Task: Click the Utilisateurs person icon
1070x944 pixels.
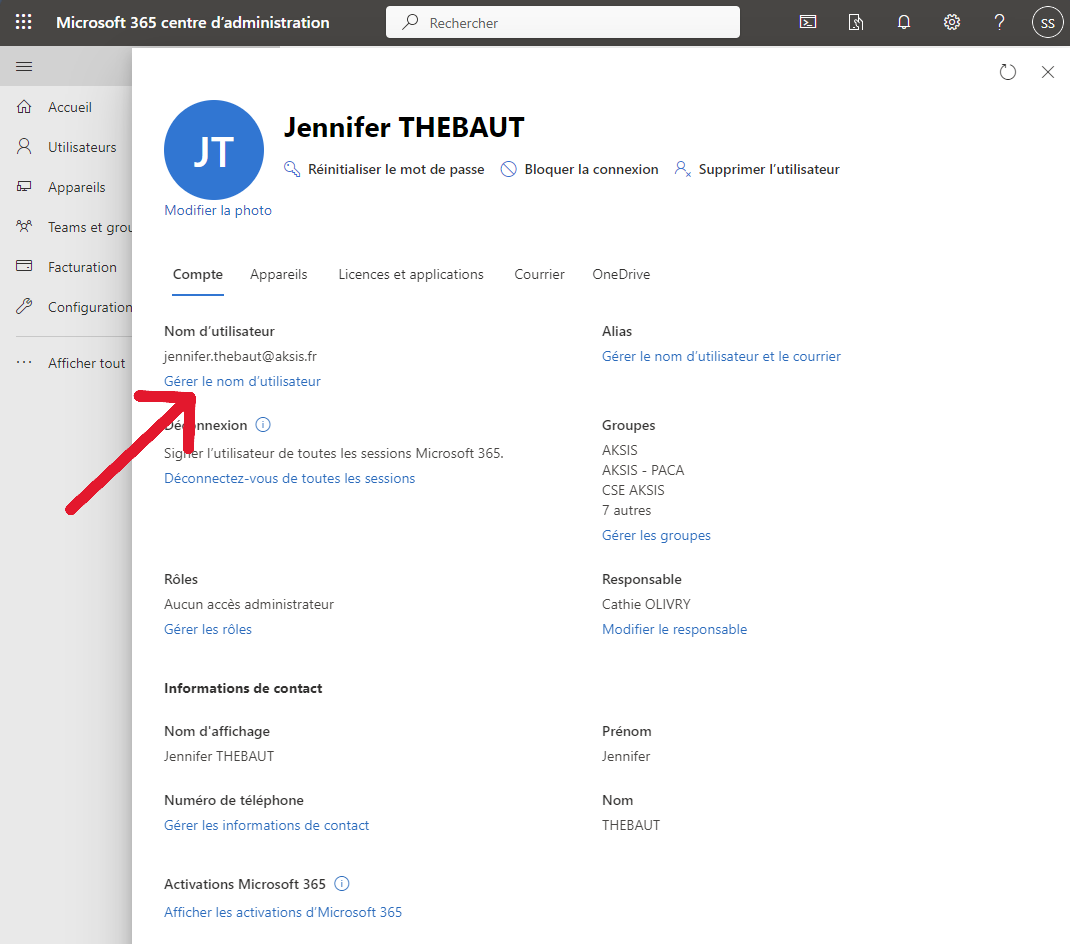Action: tap(24, 147)
